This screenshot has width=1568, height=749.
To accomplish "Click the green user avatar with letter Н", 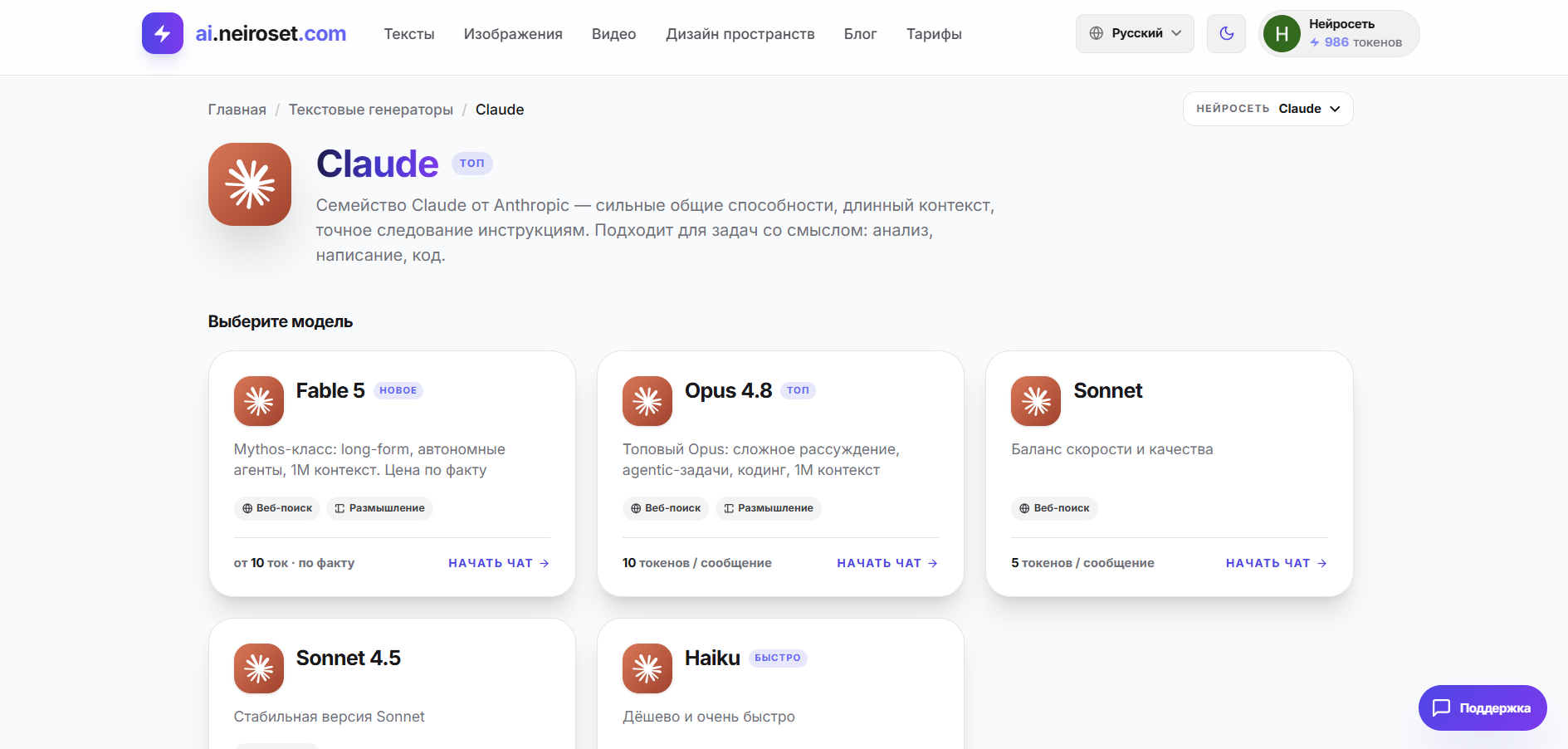I will (1282, 33).
